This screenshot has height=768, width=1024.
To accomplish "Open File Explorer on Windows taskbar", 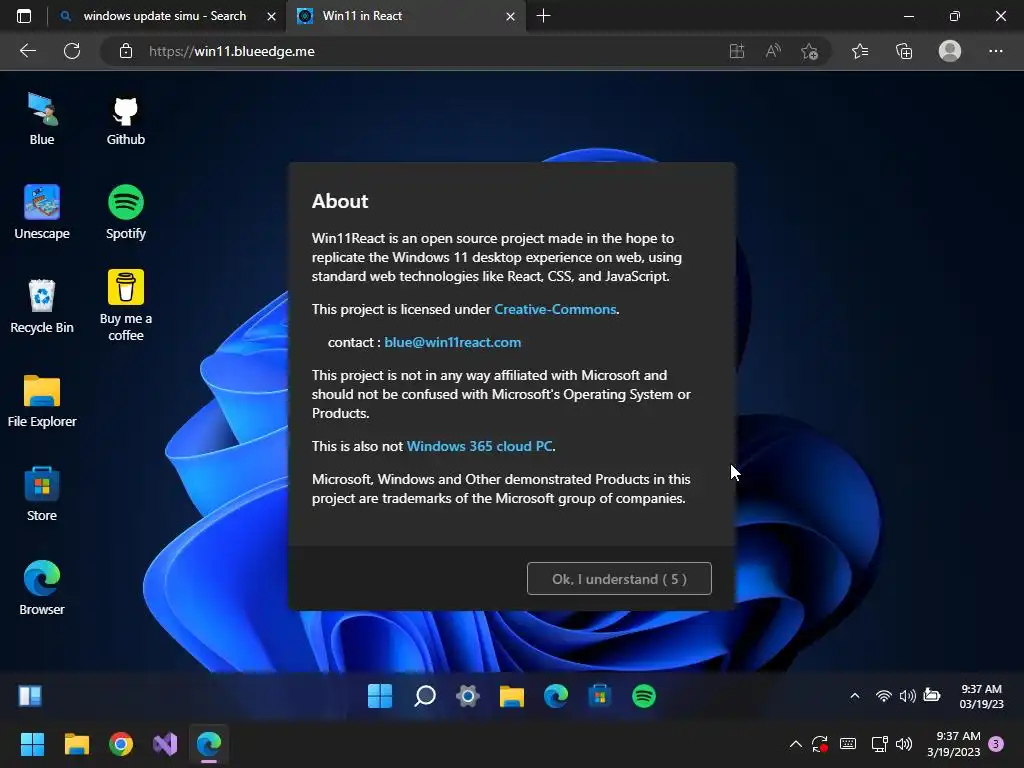I will pyautogui.click(x=76, y=744).
